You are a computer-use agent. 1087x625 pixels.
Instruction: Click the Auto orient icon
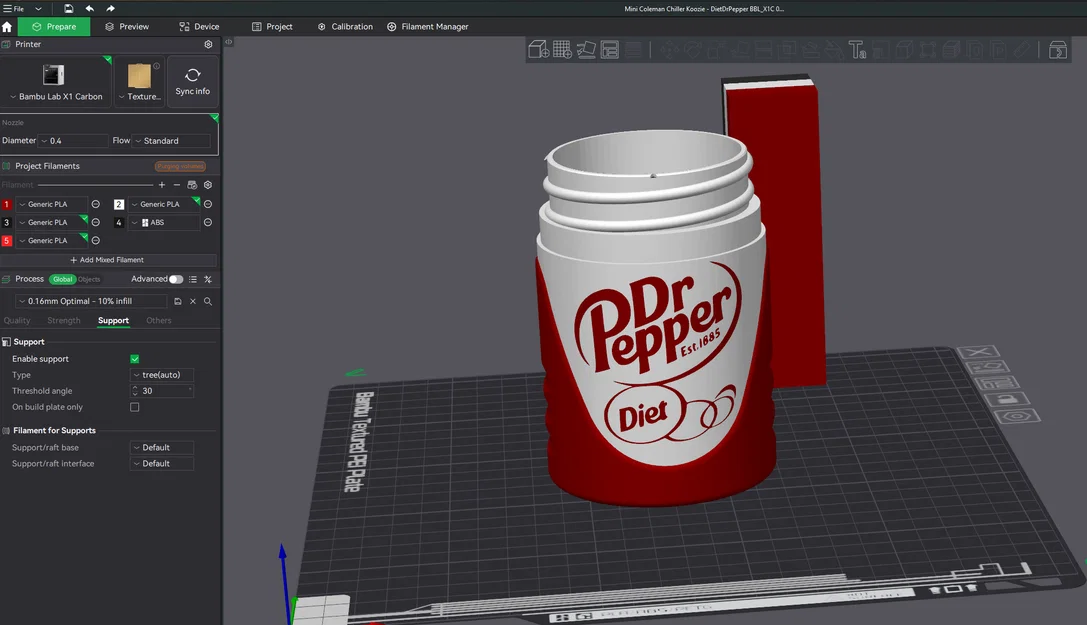586,50
